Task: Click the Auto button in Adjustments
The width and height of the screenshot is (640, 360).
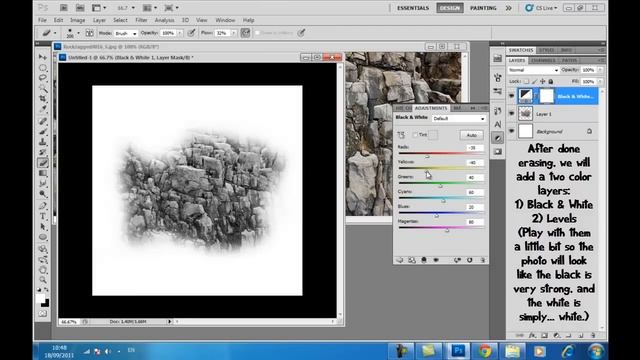Action: 471,135
